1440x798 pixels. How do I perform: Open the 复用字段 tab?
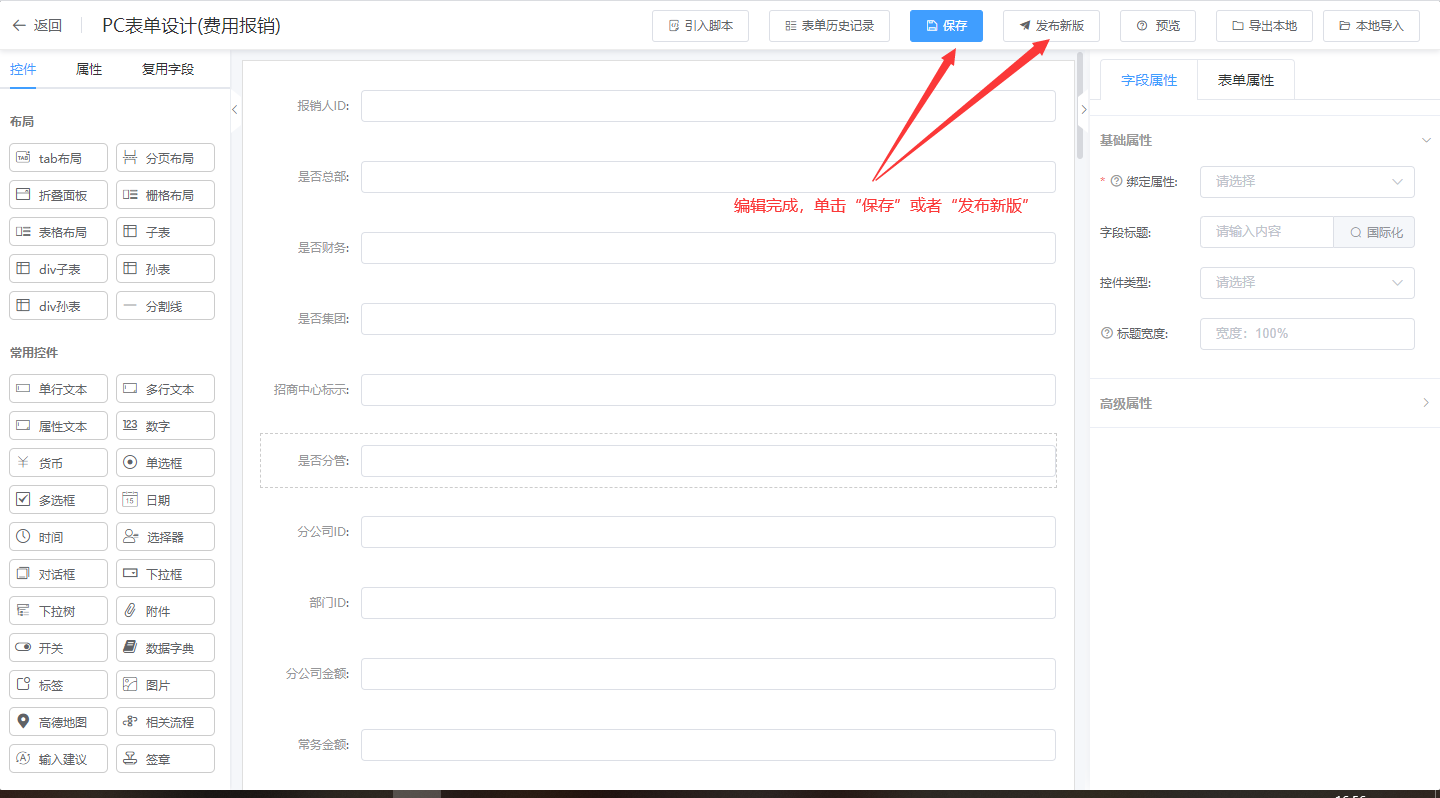point(168,70)
